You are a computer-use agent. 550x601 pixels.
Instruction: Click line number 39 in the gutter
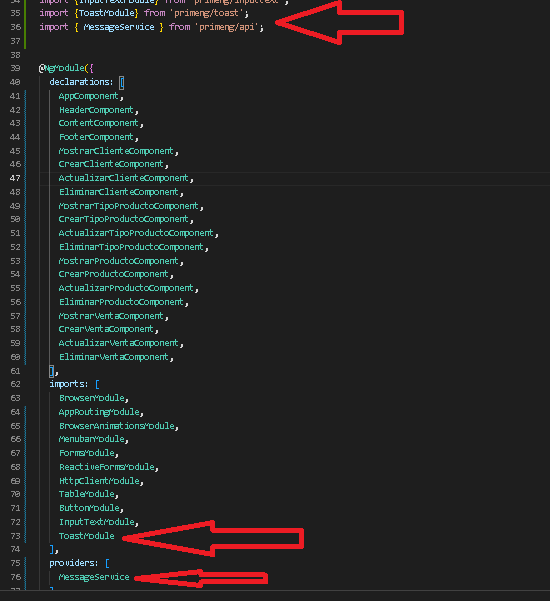coord(15,68)
